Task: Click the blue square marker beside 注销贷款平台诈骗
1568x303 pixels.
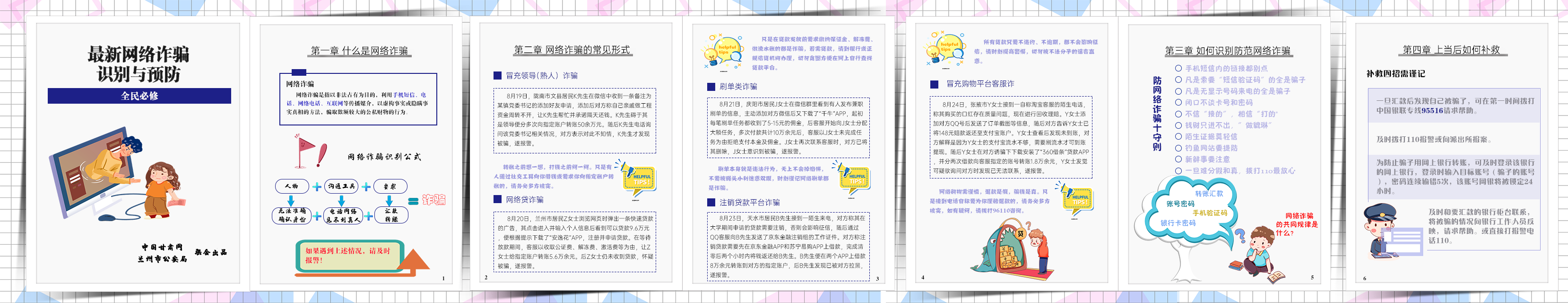Action: [x=711, y=203]
